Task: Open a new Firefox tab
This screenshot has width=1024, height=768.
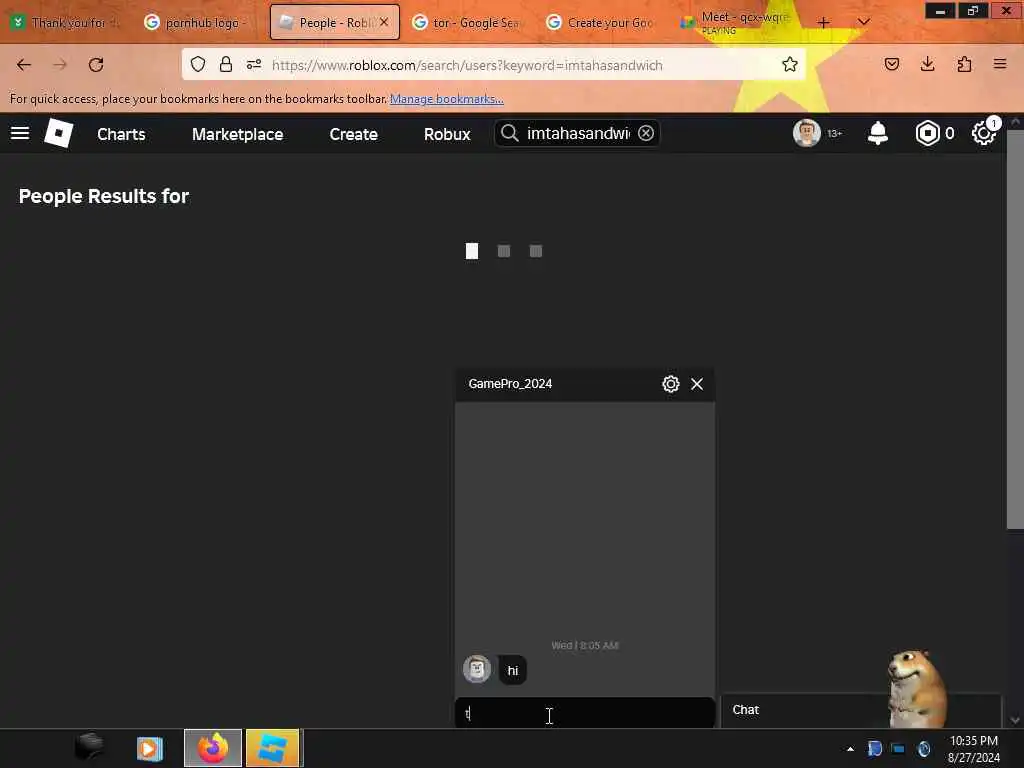Action: [x=824, y=23]
